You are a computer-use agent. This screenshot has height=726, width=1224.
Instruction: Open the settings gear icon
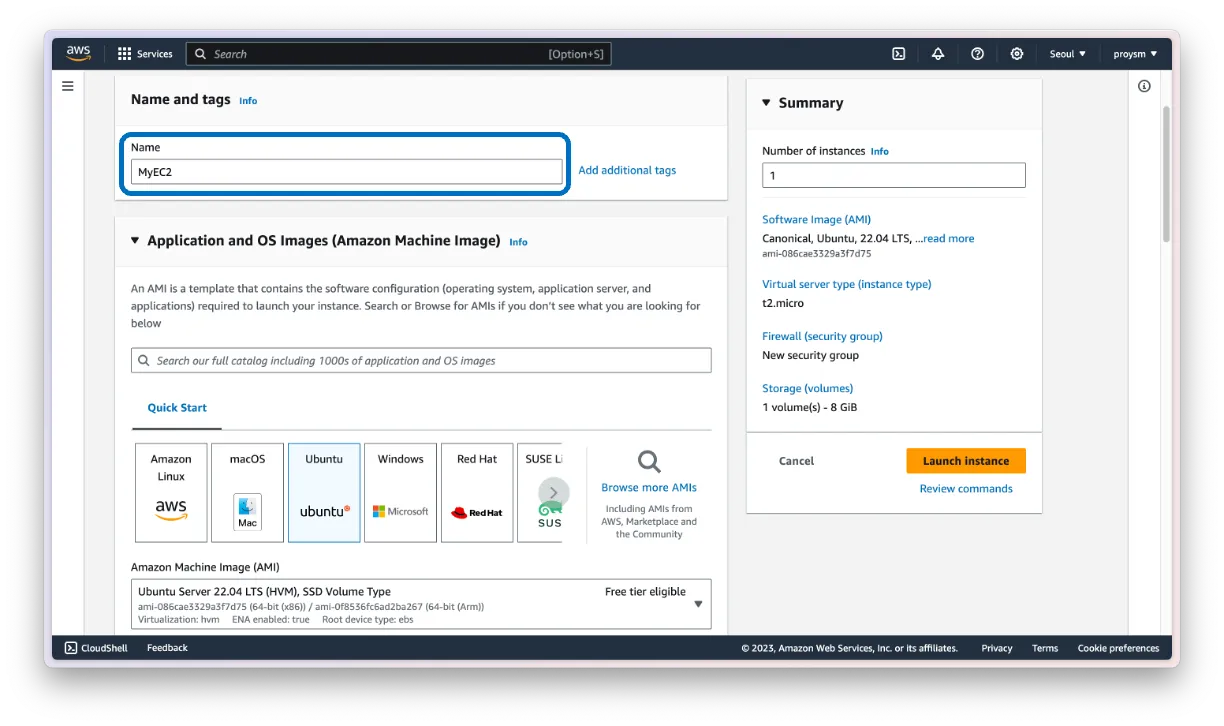tap(1016, 54)
